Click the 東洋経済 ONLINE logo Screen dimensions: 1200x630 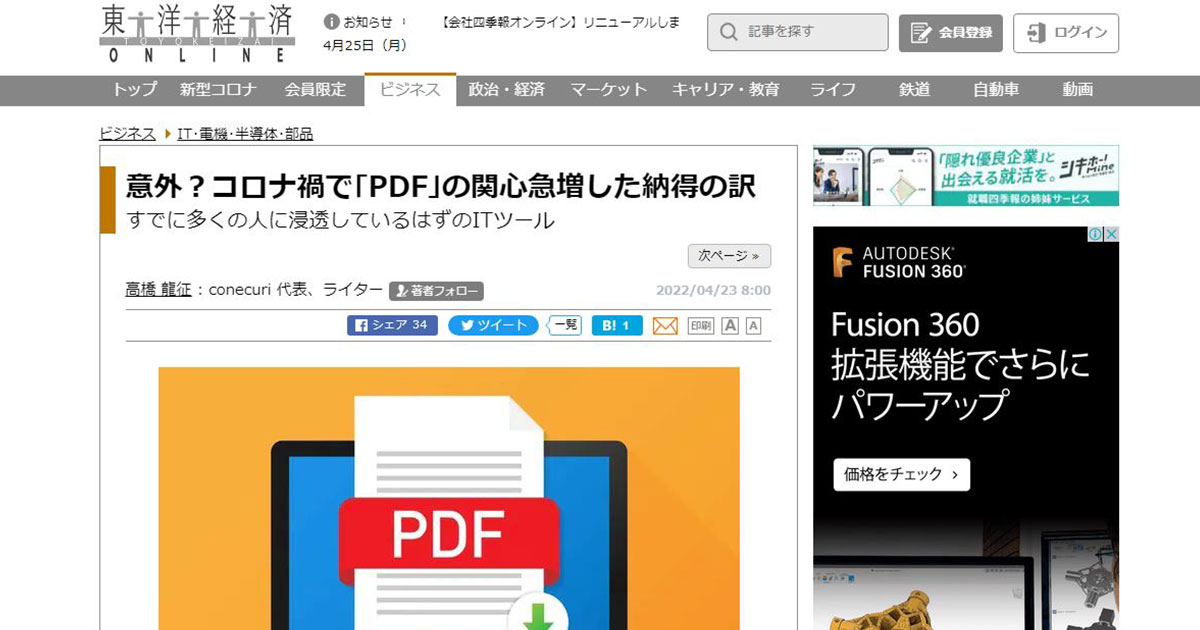(198, 33)
